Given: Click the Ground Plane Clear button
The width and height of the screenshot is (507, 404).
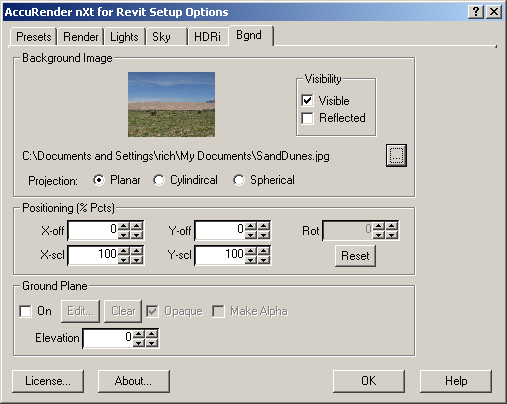Looking at the screenshot, I should tap(123, 311).
